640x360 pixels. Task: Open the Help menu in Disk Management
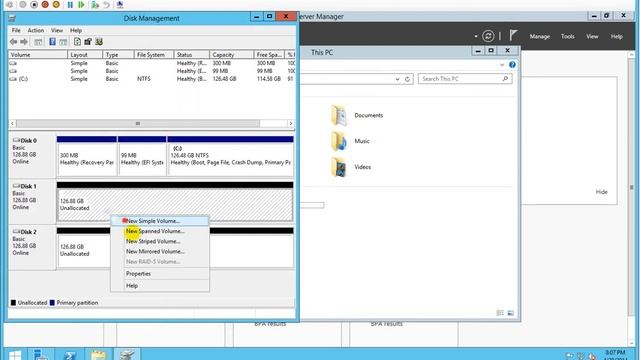coord(76,31)
